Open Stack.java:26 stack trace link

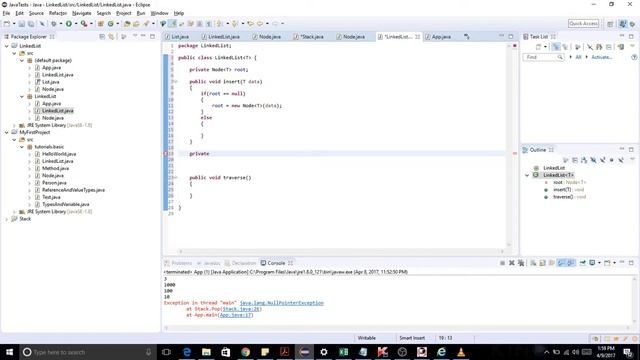click(x=241, y=309)
